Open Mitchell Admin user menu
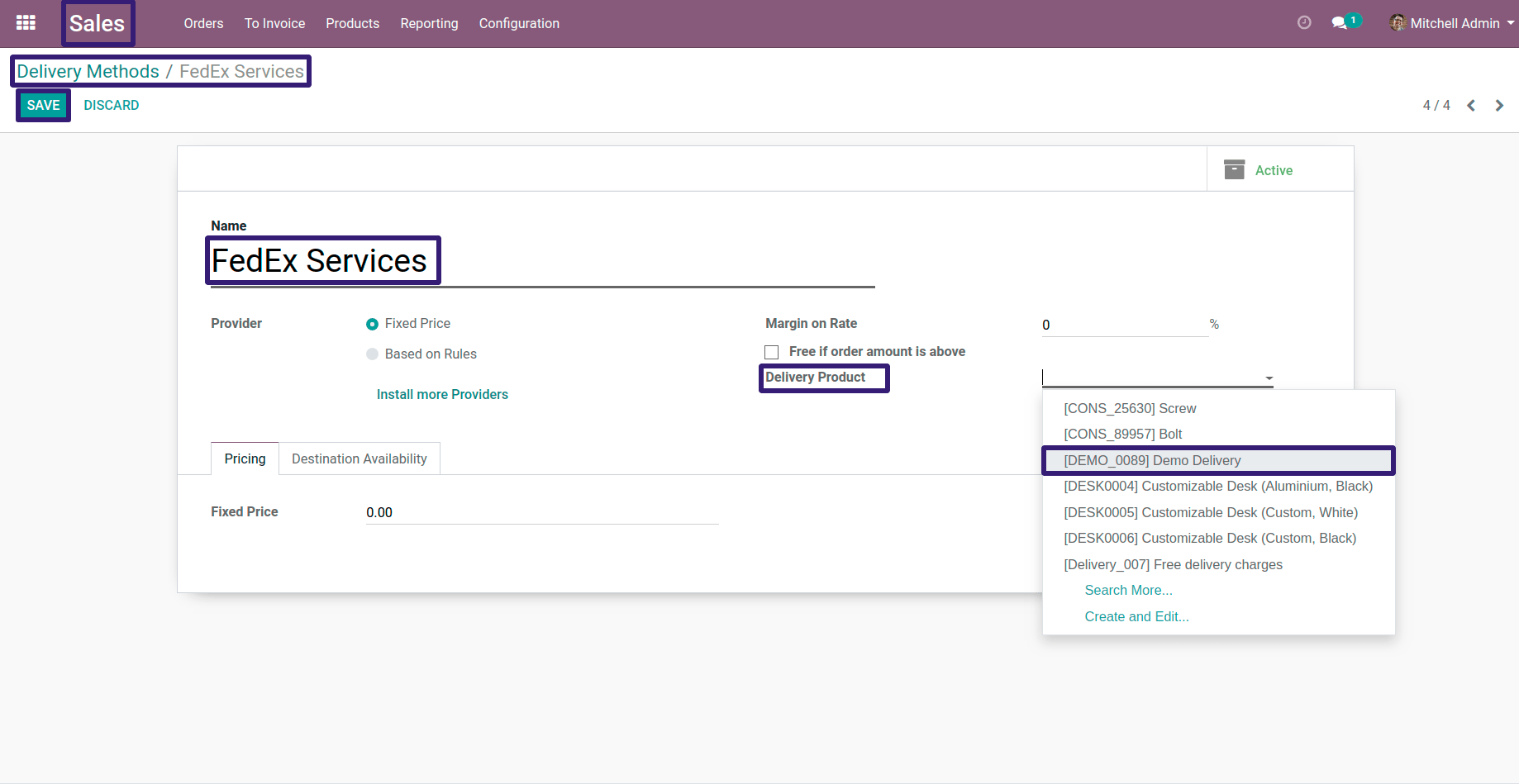The height and width of the screenshot is (784, 1519). 1452,23
